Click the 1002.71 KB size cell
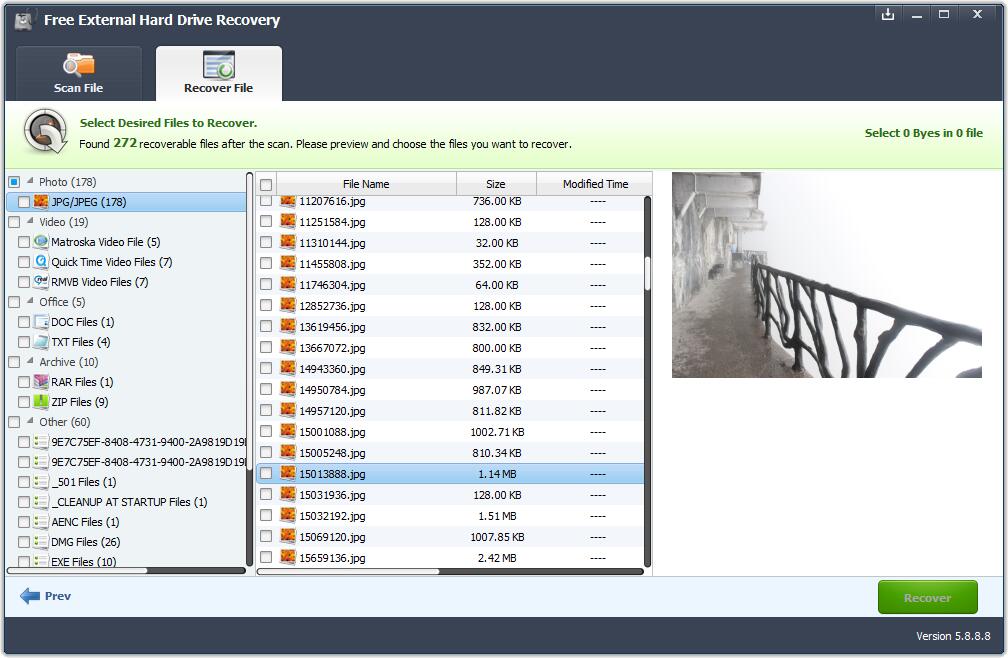 497,432
